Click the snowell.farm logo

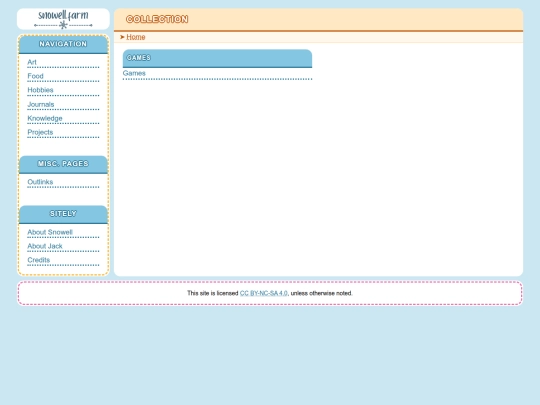point(63,19)
